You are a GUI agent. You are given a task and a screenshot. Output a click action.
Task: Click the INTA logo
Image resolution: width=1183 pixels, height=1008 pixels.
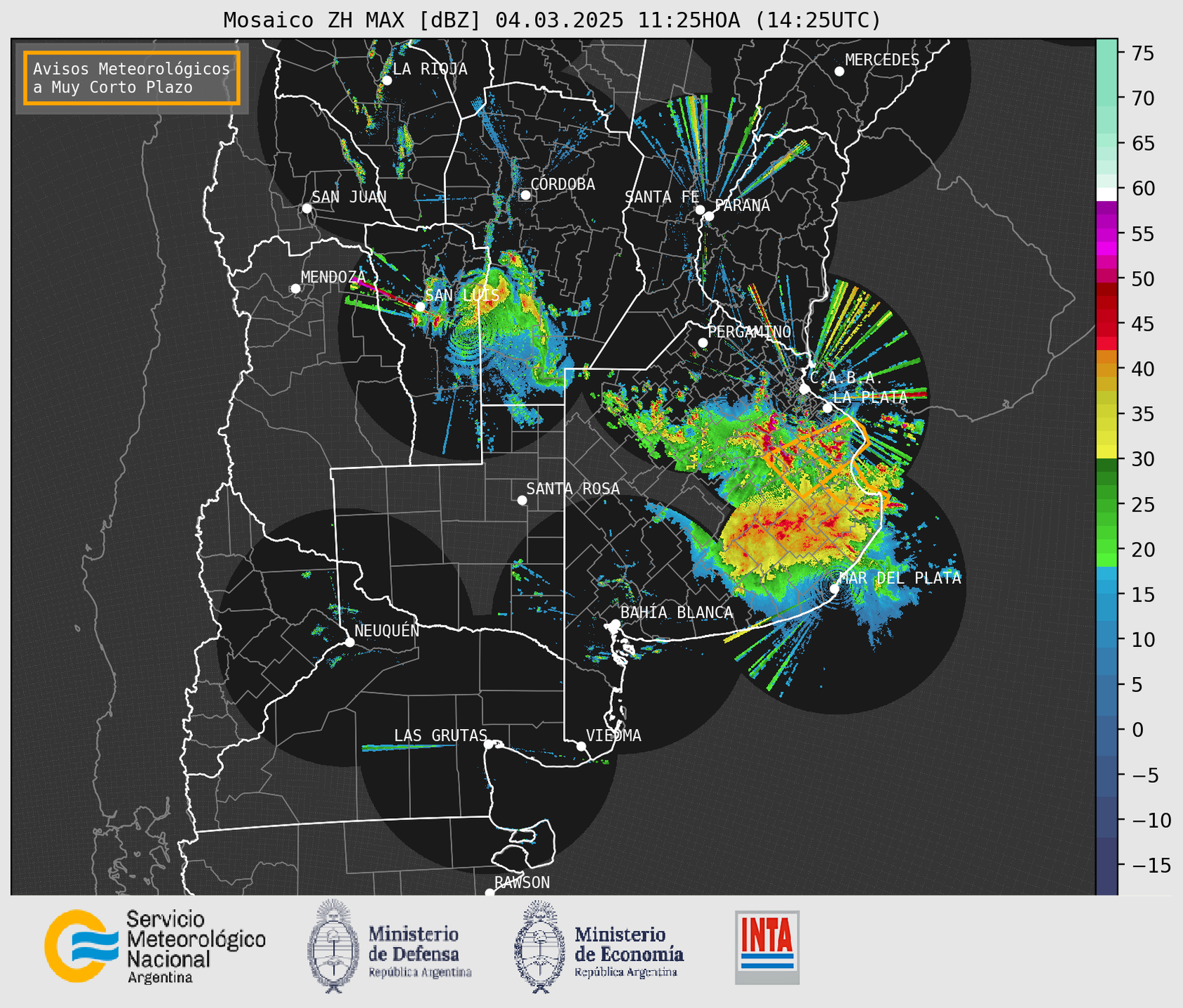[767, 947]
